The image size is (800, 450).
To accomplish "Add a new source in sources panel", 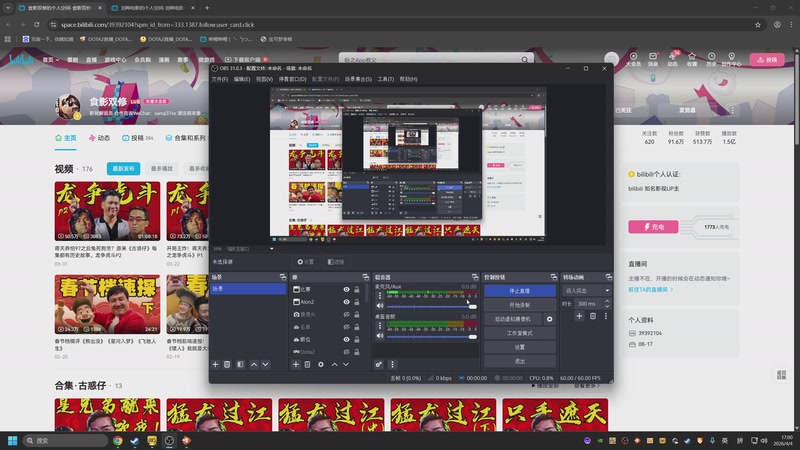I will (295, 364).
